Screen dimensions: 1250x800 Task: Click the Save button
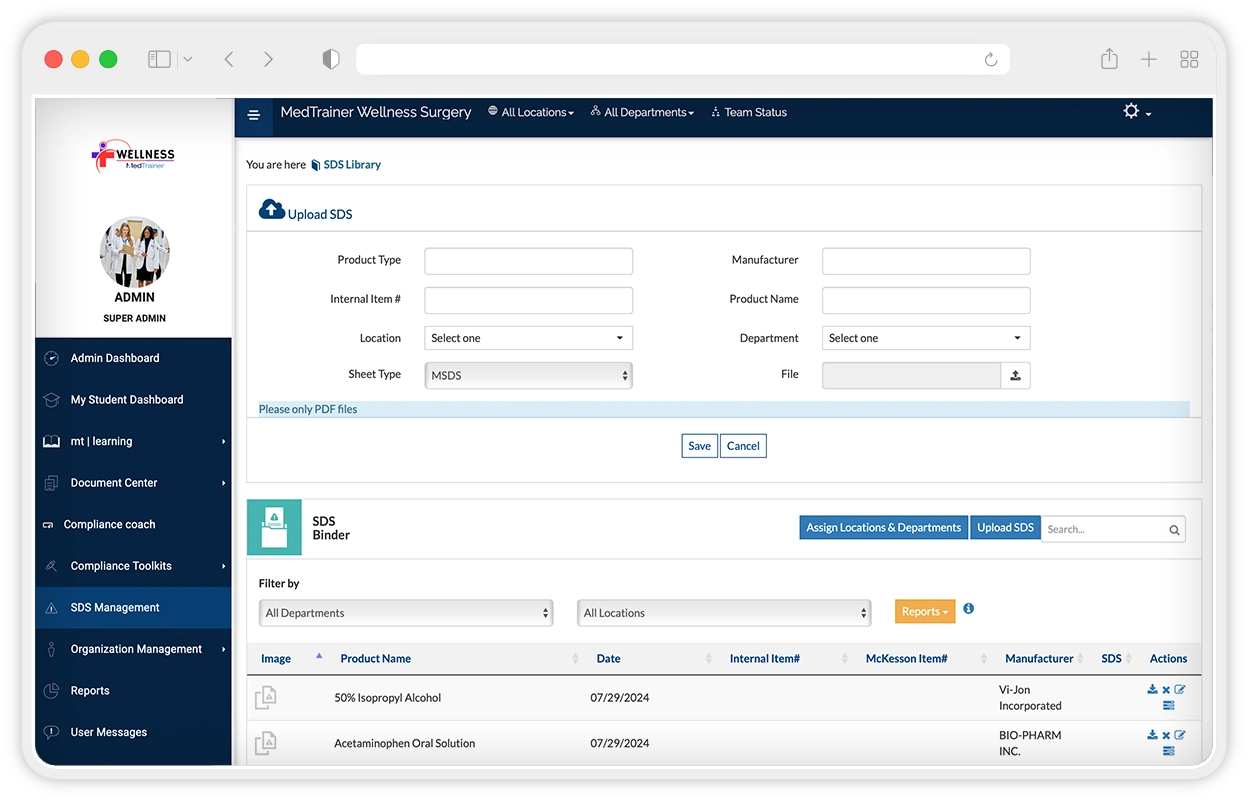(699, 446)
